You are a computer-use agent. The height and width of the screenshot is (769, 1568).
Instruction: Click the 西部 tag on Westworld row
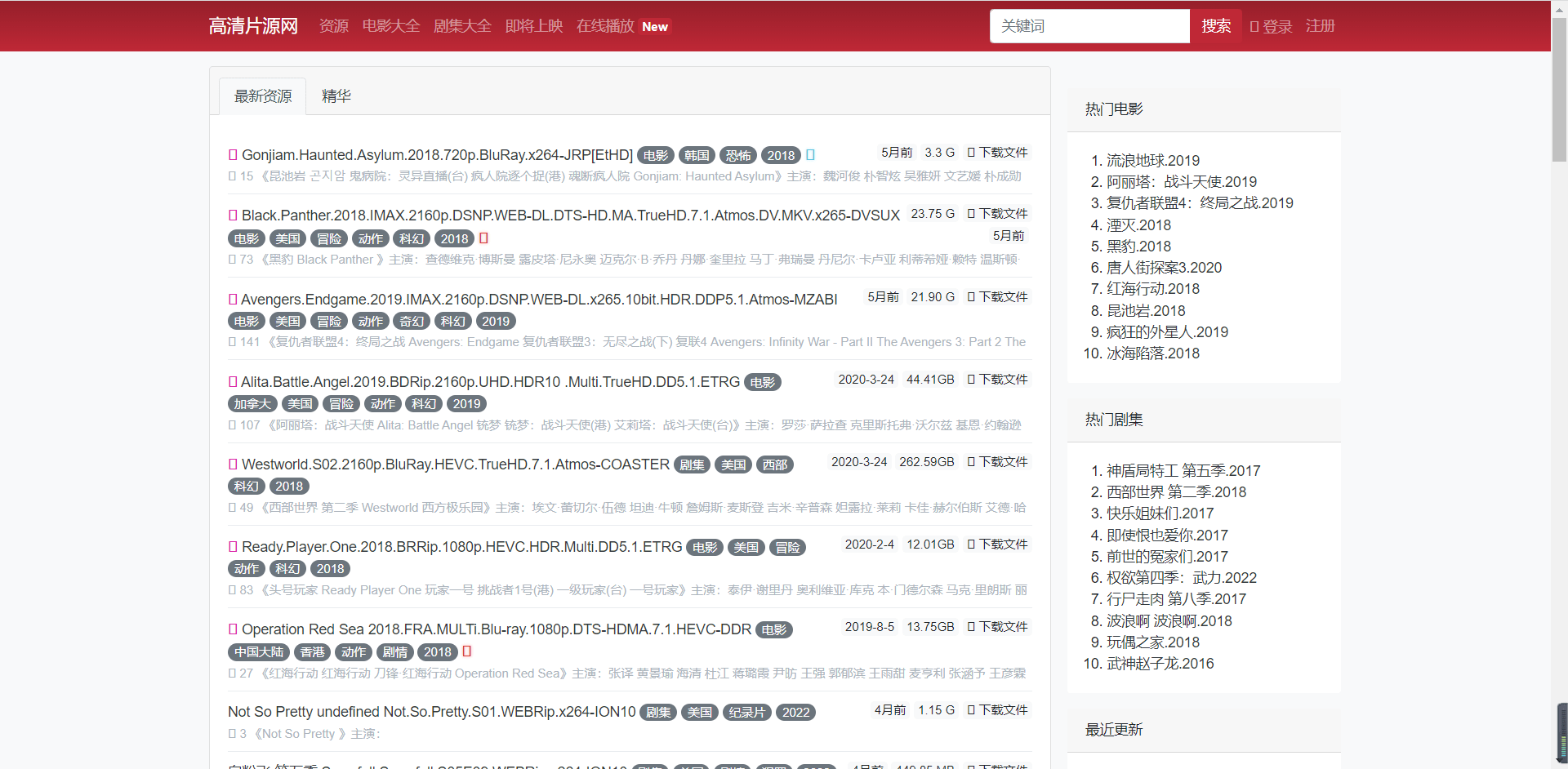775,465
